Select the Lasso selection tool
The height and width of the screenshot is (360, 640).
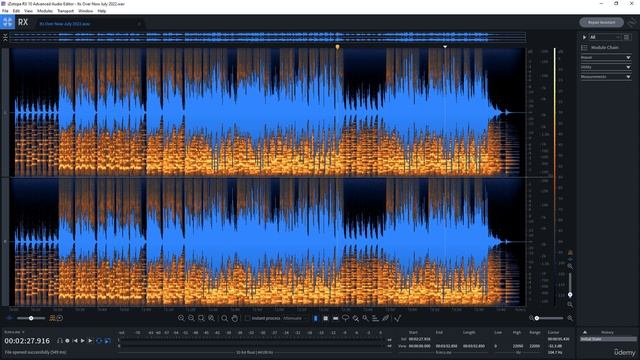point(345,318)
